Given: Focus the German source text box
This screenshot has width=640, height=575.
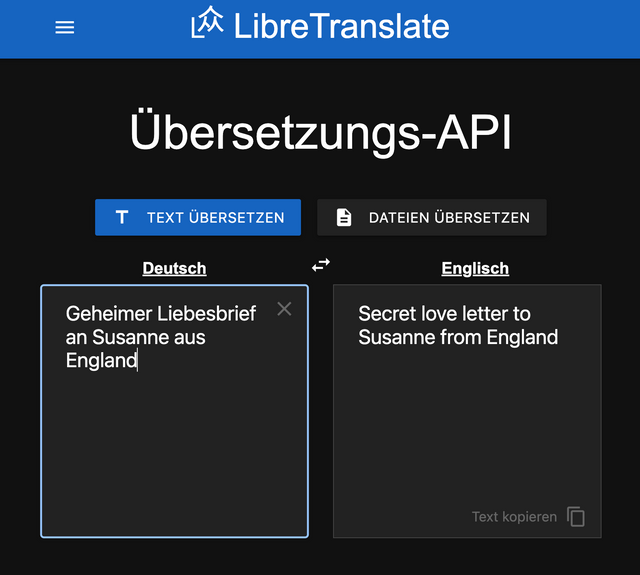Looking at the screenshot, I should (175, 411).
